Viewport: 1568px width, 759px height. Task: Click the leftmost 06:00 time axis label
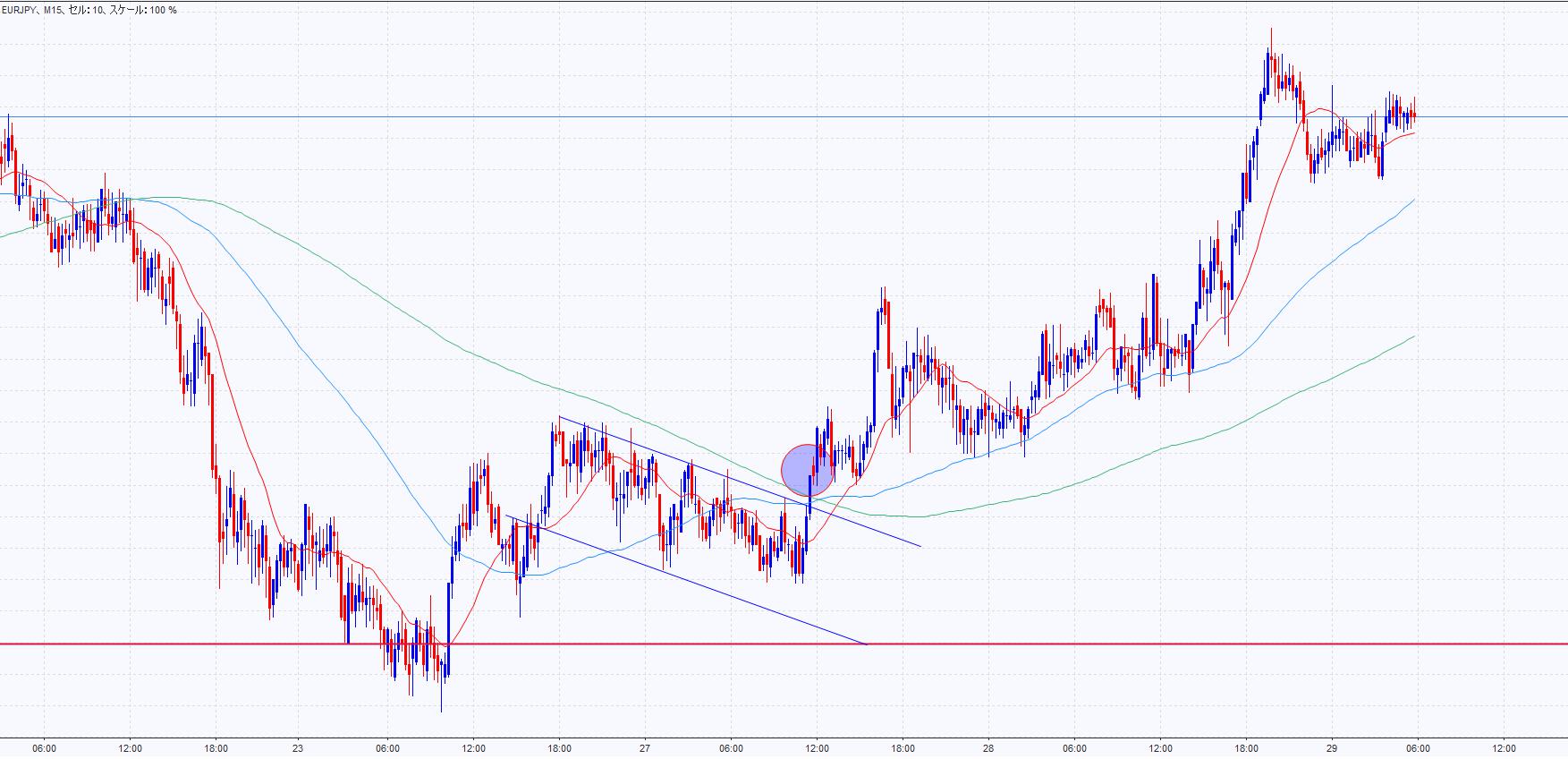coord(44,748)
